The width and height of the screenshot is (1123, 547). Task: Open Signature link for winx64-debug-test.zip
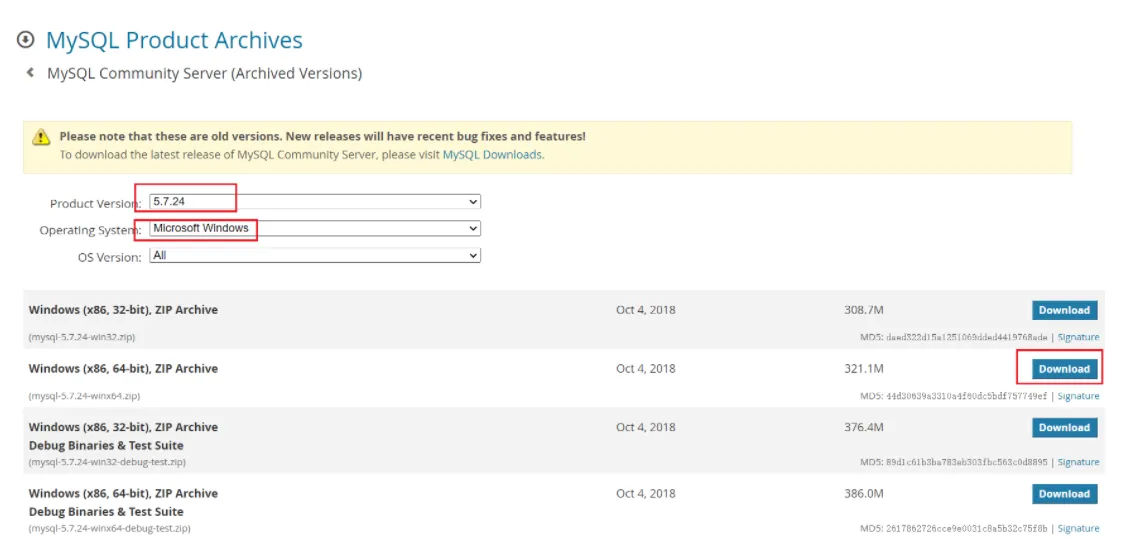[1078, 528]
